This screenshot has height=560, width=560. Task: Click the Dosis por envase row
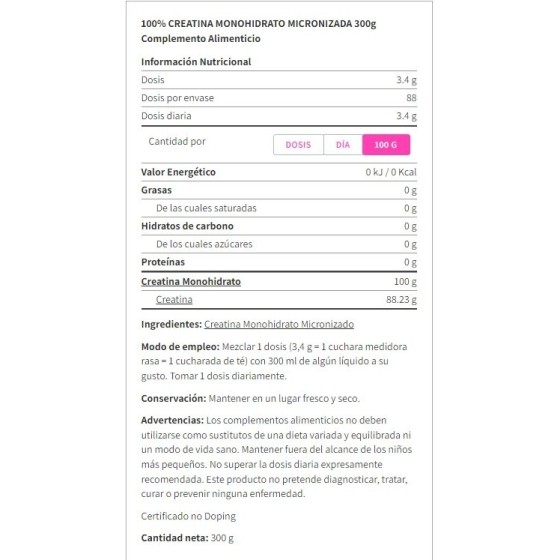pos(279,98)
